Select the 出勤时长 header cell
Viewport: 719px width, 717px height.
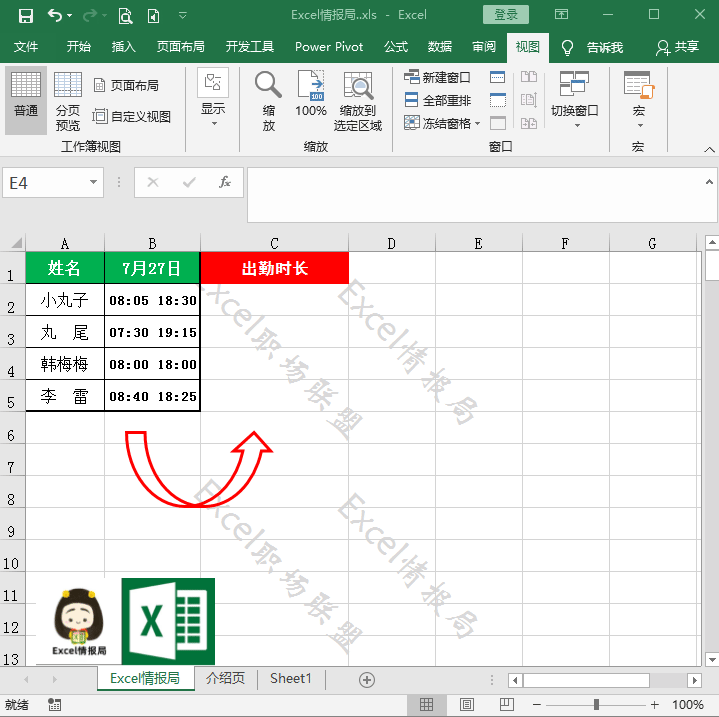pyautogui.click(x=274, y=268)
